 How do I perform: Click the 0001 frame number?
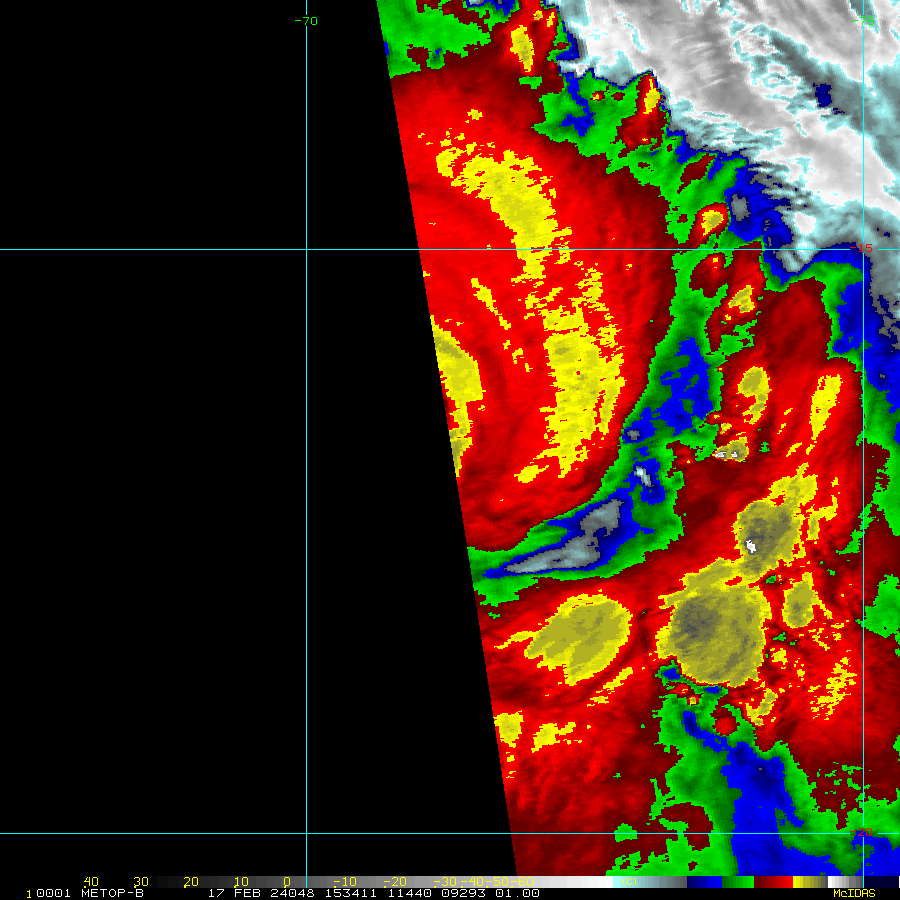[x=53, y=893]
